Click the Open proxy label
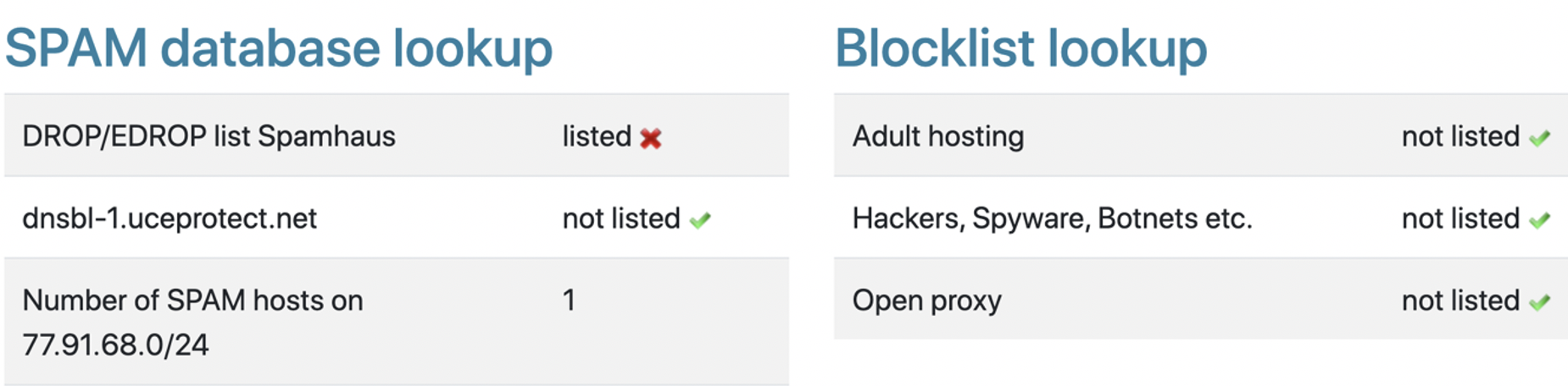Viewport: 1568px width, 386px height. 927,301
